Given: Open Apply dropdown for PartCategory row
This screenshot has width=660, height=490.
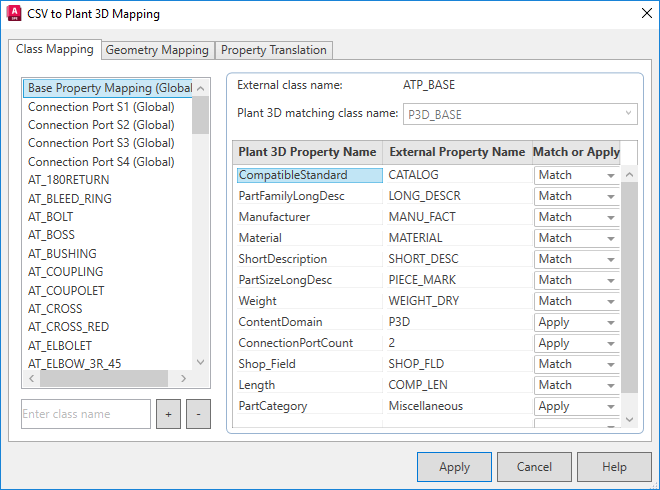Looking at the screenshot, I should click(x=577, y=407).
